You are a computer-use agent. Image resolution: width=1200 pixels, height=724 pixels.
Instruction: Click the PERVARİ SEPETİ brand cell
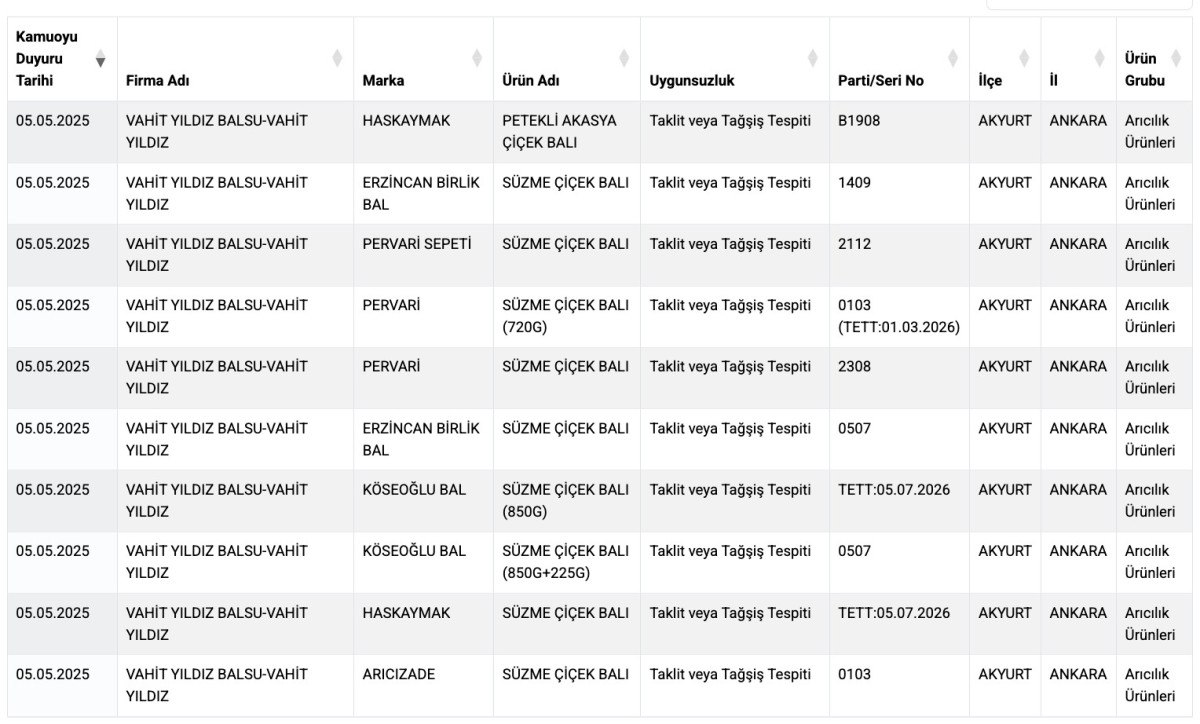[417, 244]
